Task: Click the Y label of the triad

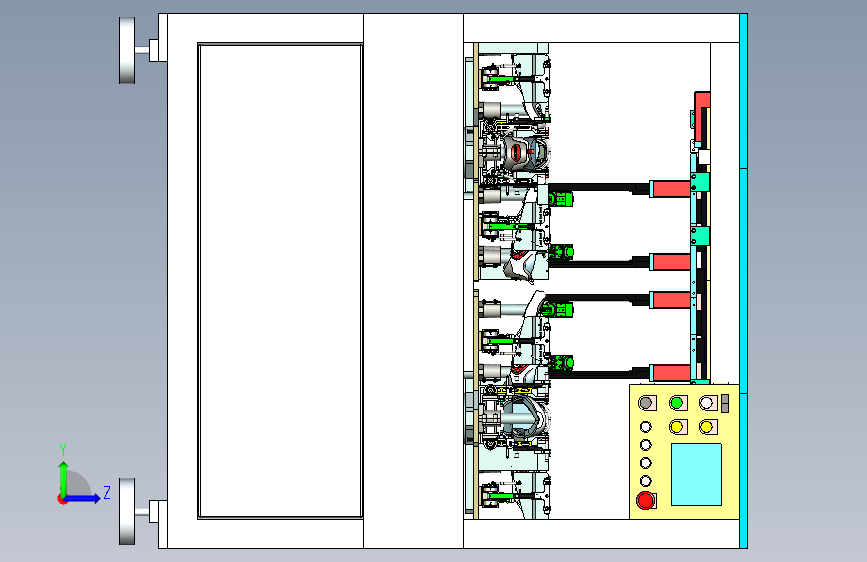Action: [63, 449]
